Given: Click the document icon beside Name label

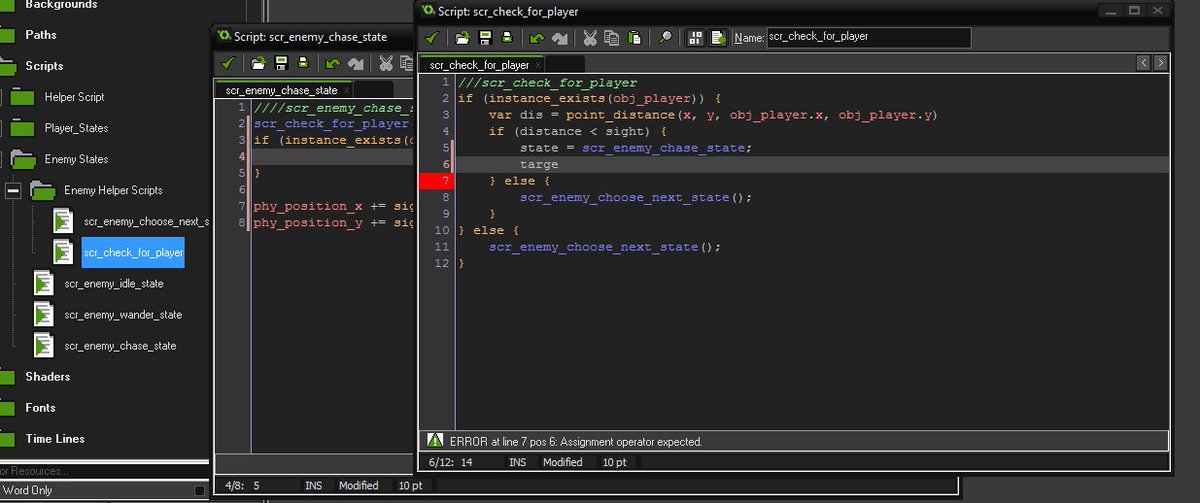Looking at the screenshot, I should 718,38.
